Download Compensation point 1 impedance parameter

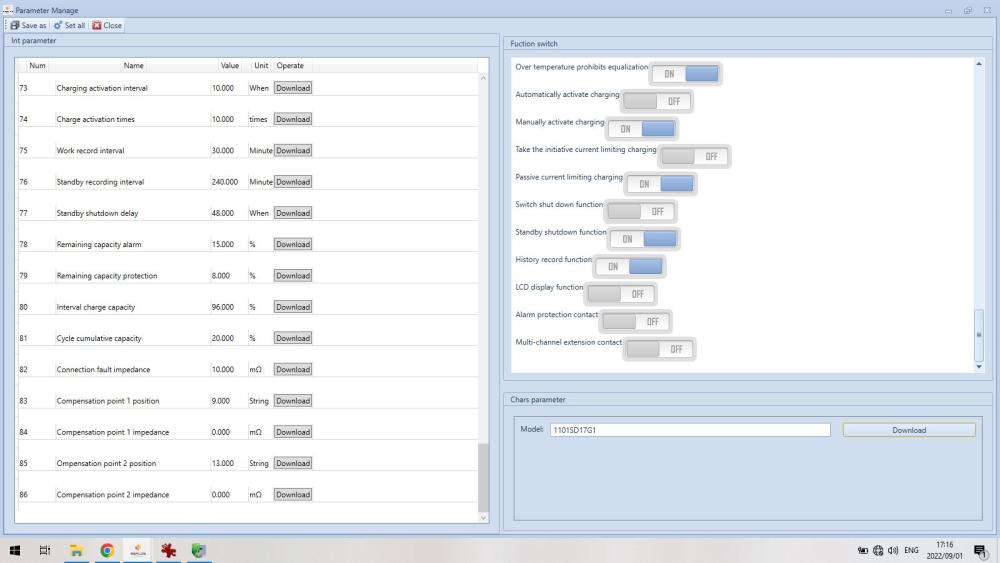[293, 432]
